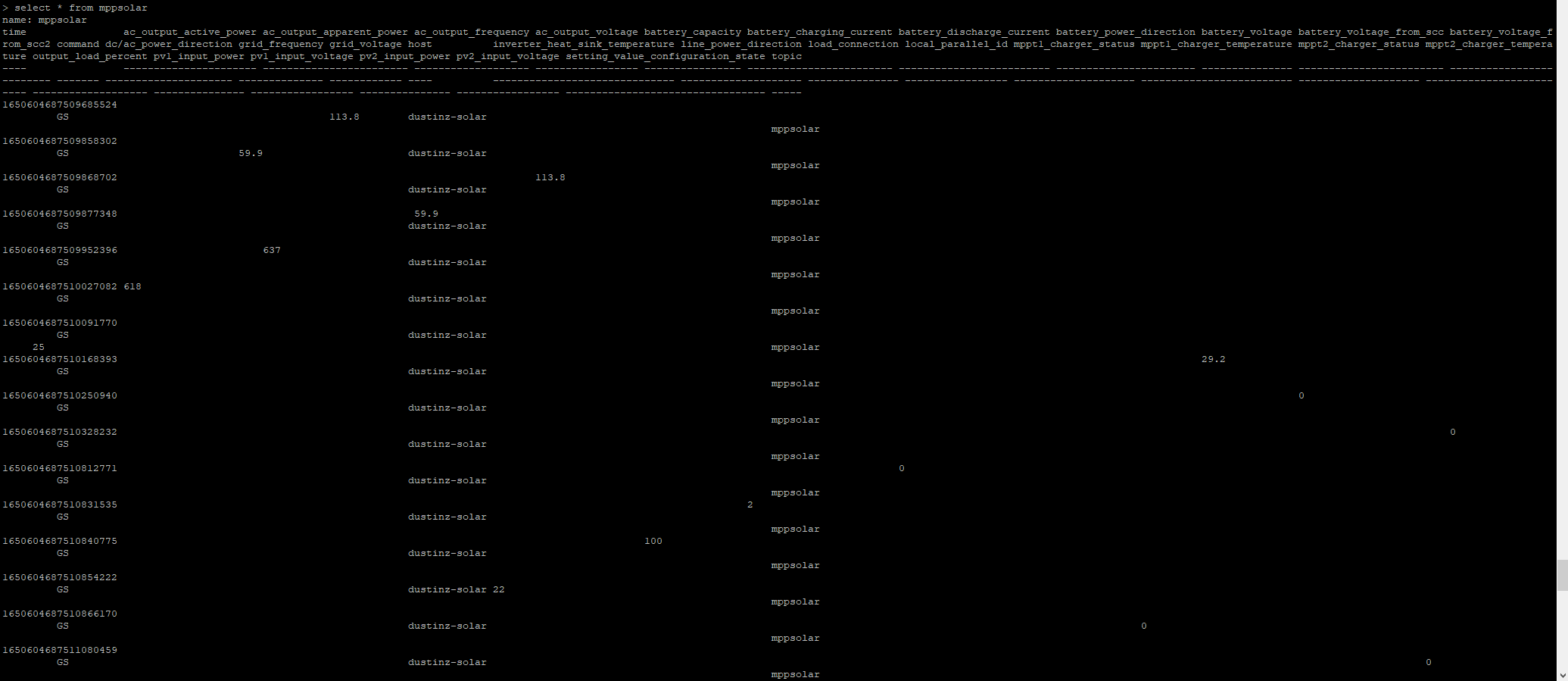1568x681 pixels.
Task: Click the 59.9 value under grid_frequency
Action: pyautogui.click(x=251, y=153)
